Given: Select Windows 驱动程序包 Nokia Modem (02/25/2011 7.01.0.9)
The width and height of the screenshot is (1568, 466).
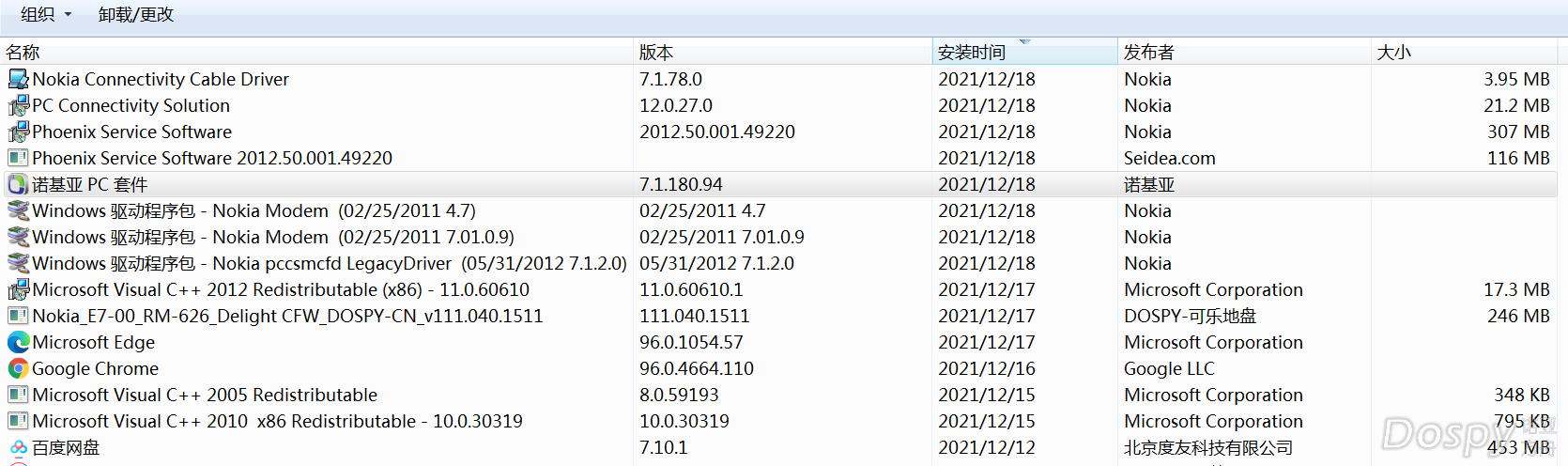Looking at the screenshot, I should pos(273,237).
